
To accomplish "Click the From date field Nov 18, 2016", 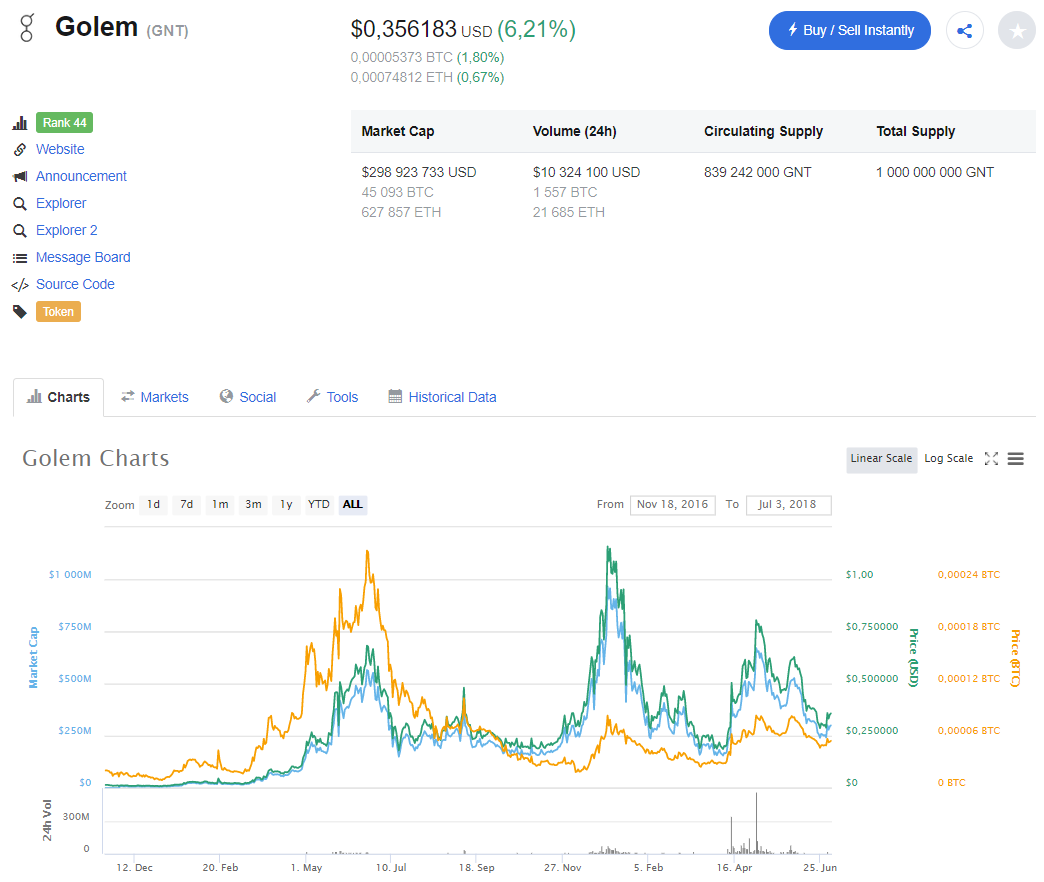I will (x=672, y=505).
